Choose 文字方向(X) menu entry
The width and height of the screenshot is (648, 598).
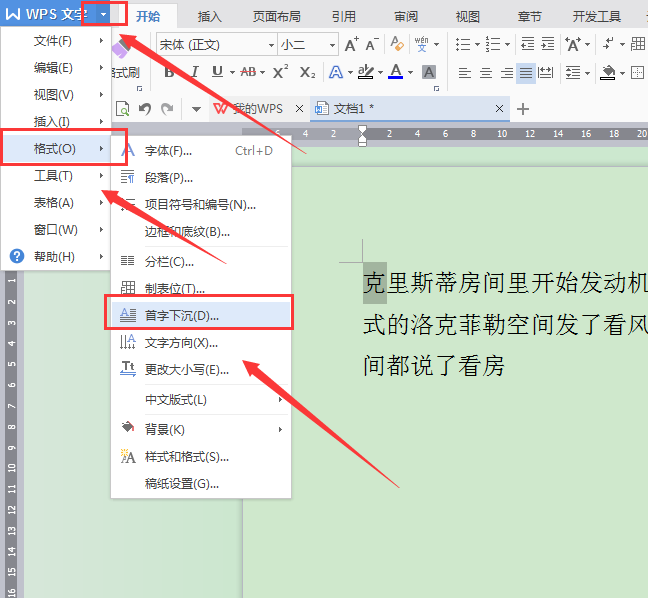click(x=201, y=343)
